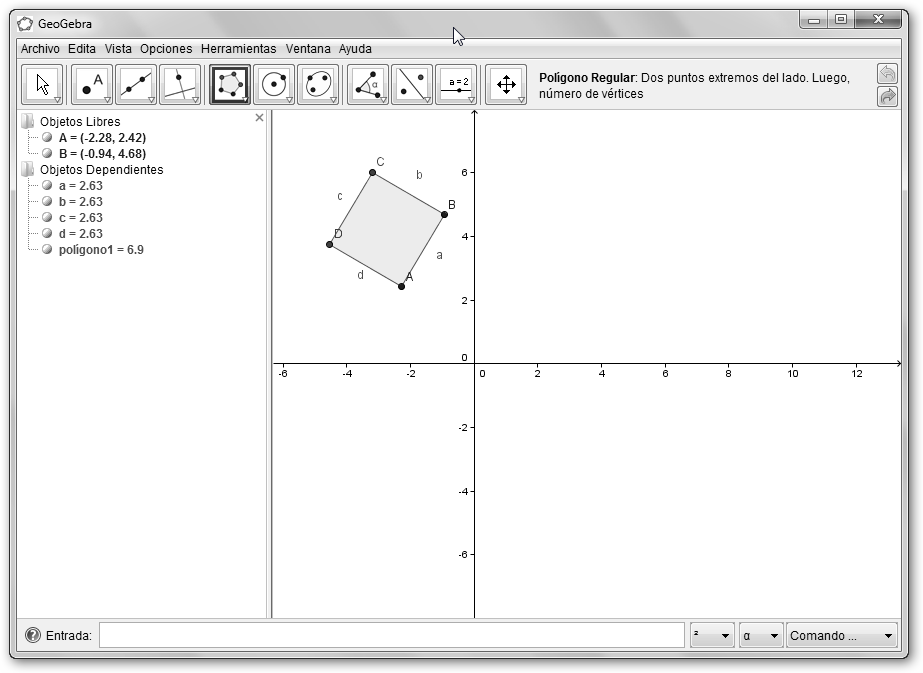923x673 pixels.
Task: Click the Entrada input field
Action: coord(391,635)
